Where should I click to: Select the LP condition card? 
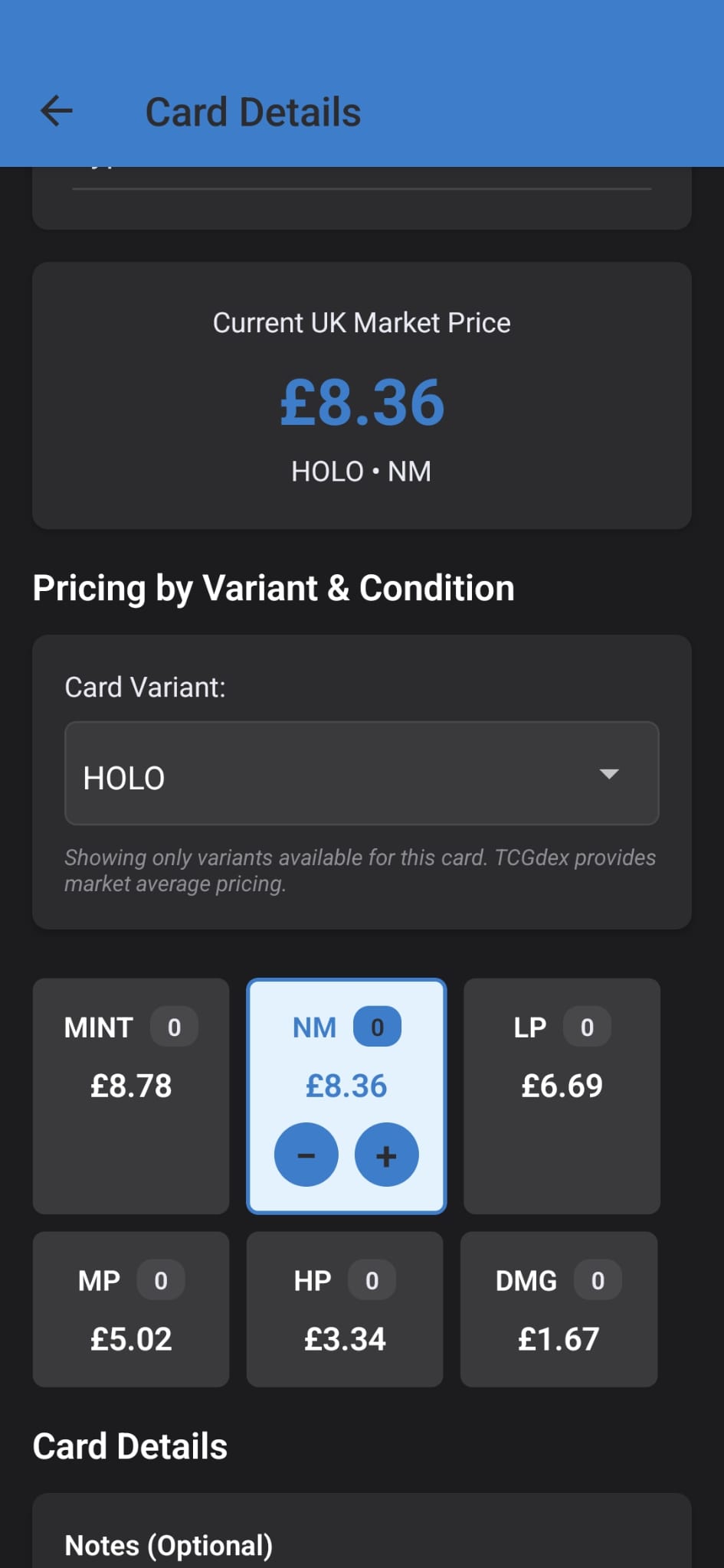point(562,1096)
